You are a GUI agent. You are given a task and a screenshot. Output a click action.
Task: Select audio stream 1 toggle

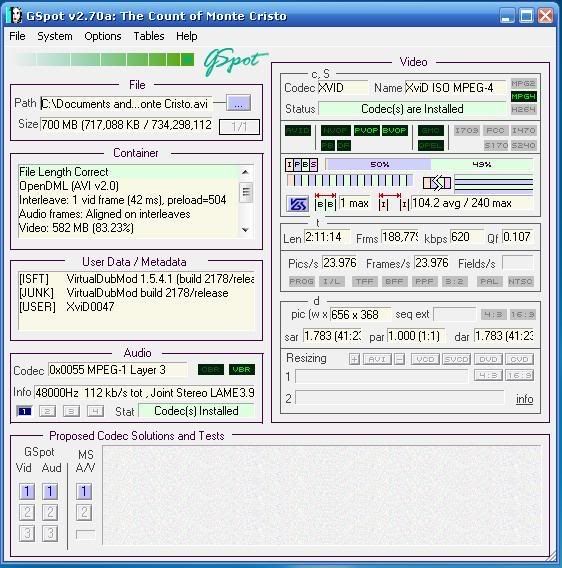(24, 411)
